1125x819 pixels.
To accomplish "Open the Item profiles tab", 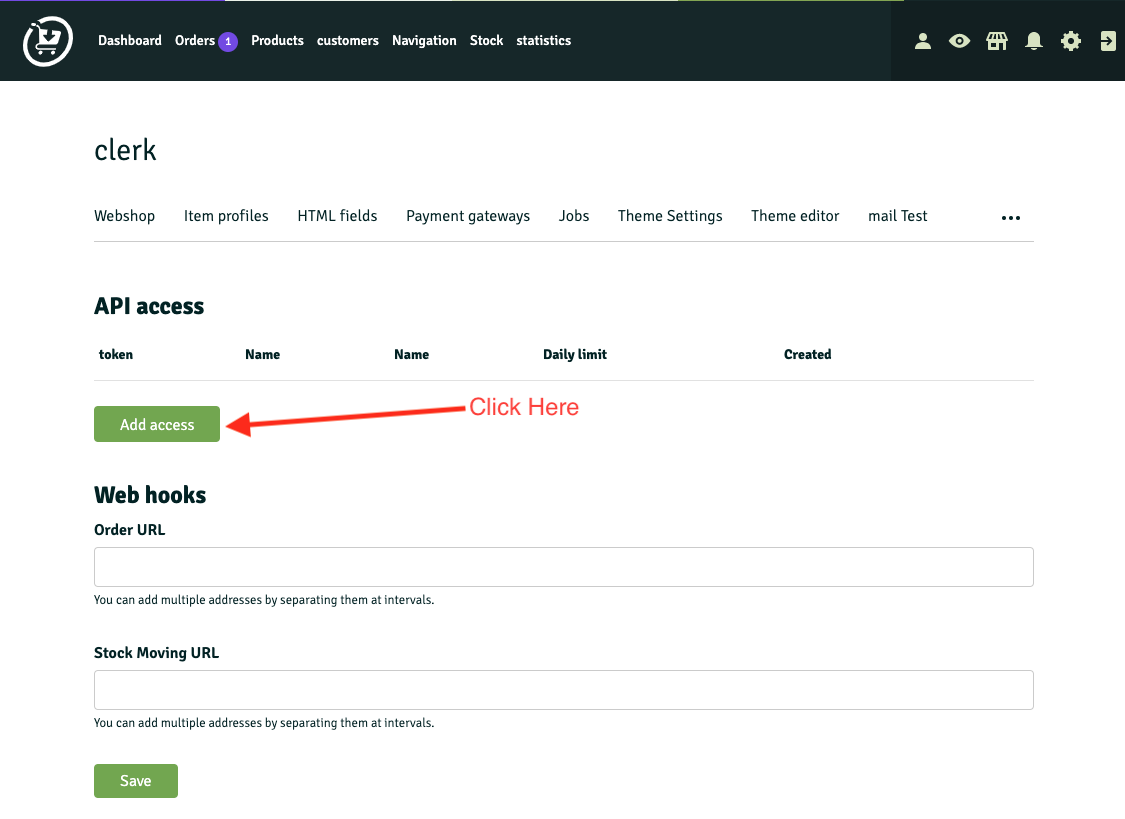I will pyautogui.click(x=226, y=216).
